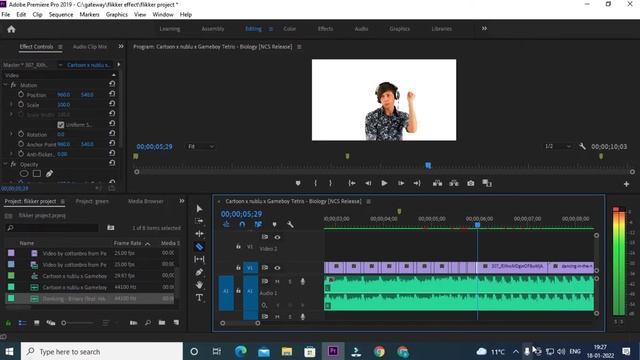Viewport: 640px width, 360px height.
Task: Show hidden Project panel tabs chevron
Action: click(182, 201)
